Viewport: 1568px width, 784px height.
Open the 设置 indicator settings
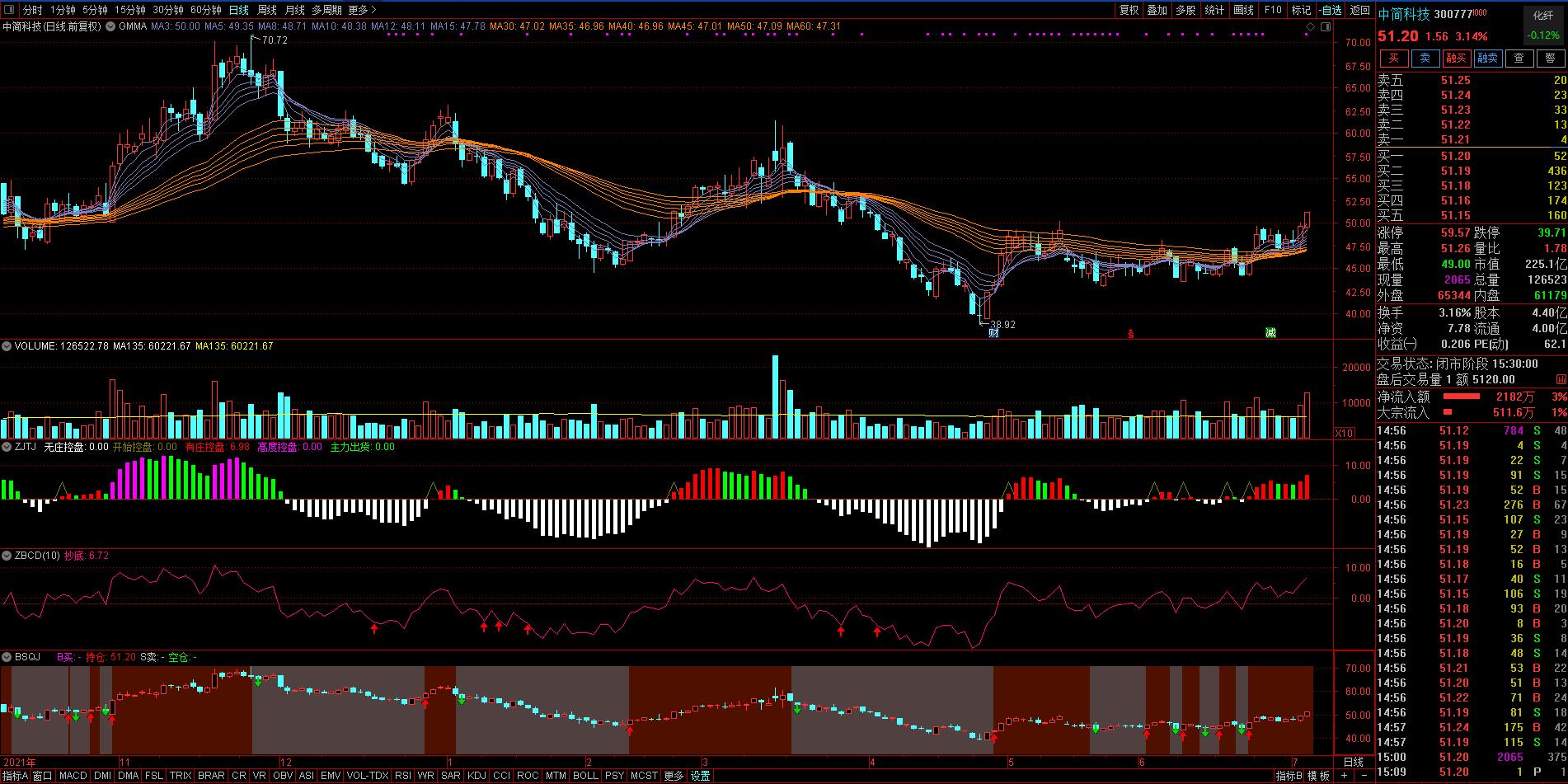[x=701, y=776]
